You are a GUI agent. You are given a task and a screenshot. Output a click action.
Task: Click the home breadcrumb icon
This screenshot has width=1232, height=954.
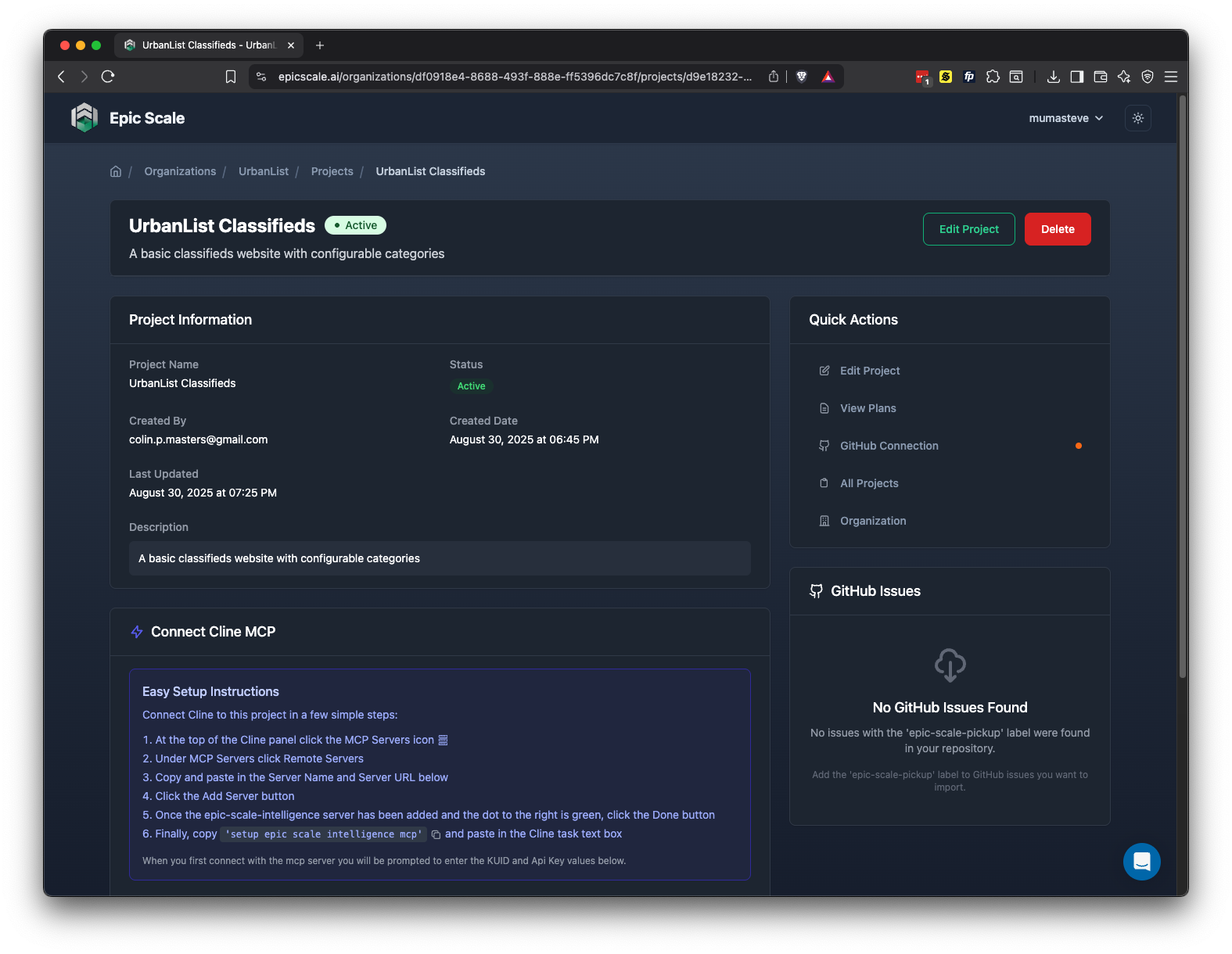(x=116, y=171)
